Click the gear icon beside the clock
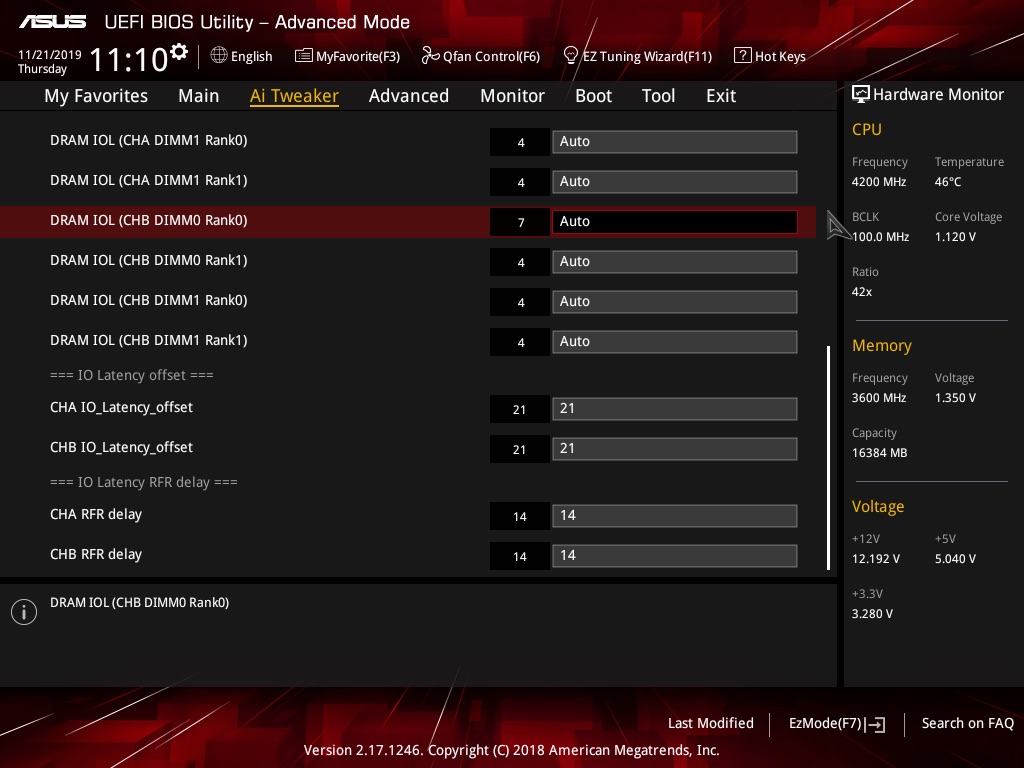This screenshot has height=768, width=1024. pos(179,52)
